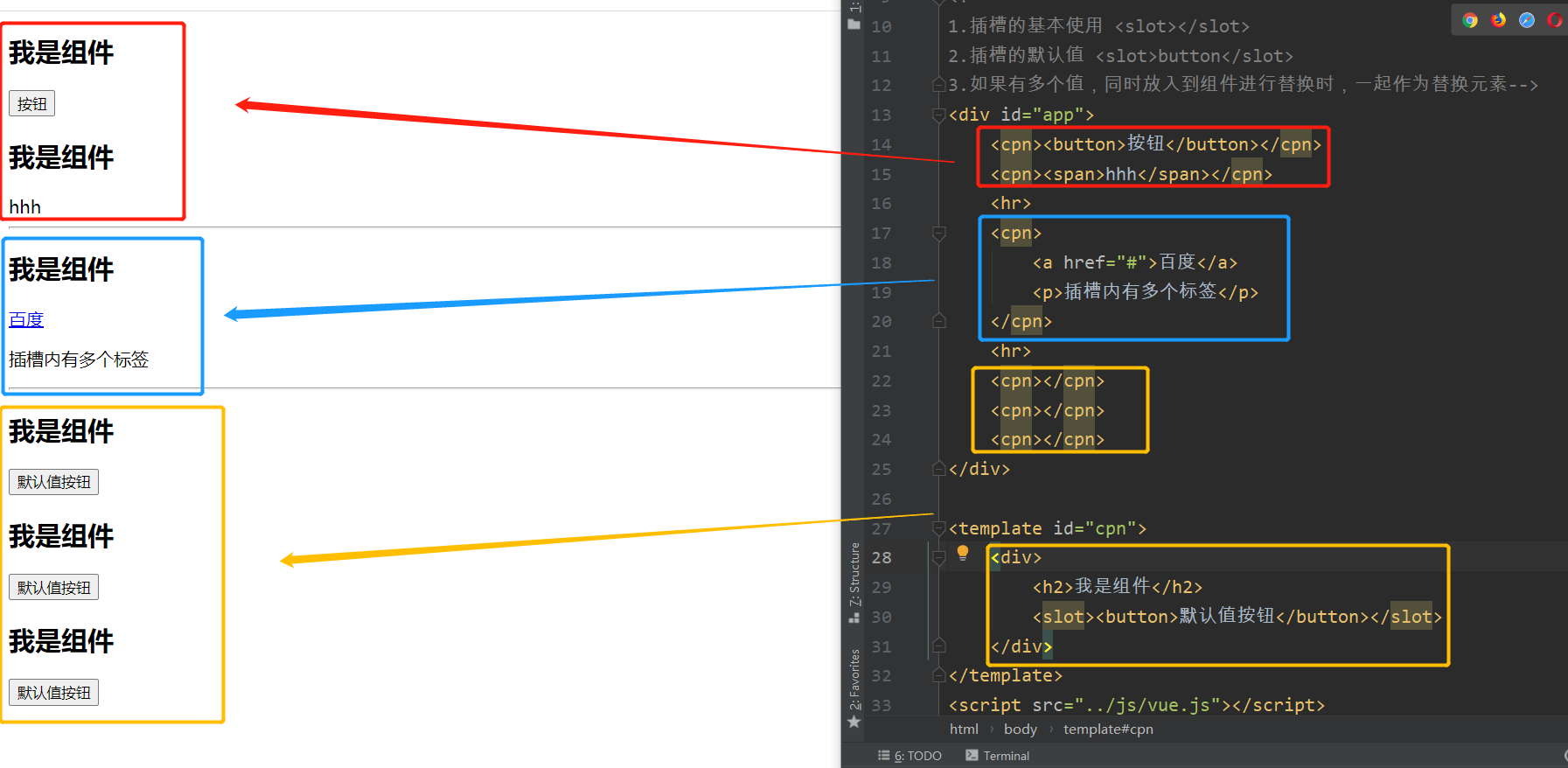Image resolution: width=1568 pixels, height=768 pixels.
Task: Click line number 14 in the gutter
Action: (881, 144)
